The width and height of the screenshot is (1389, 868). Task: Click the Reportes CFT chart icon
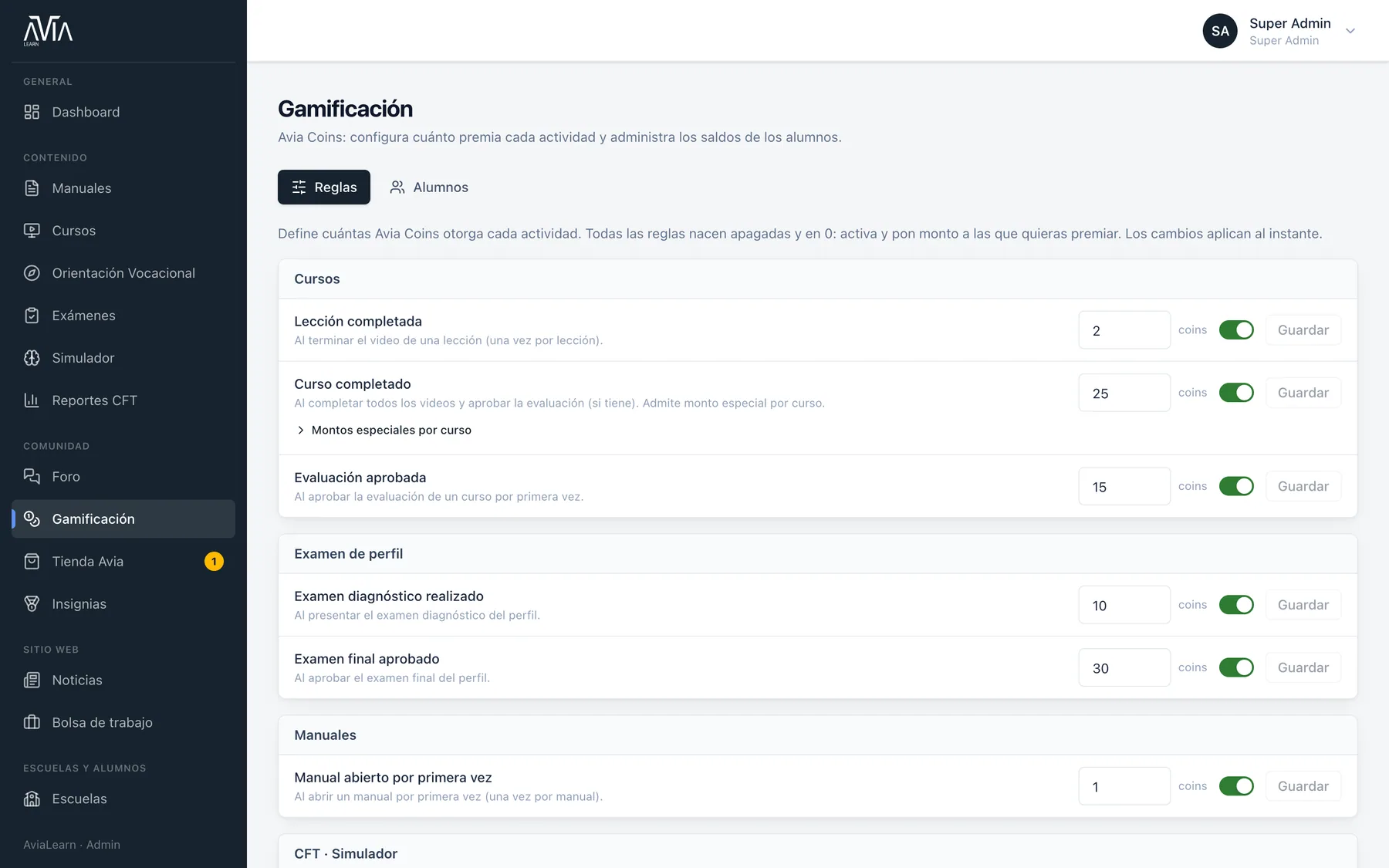32,400
